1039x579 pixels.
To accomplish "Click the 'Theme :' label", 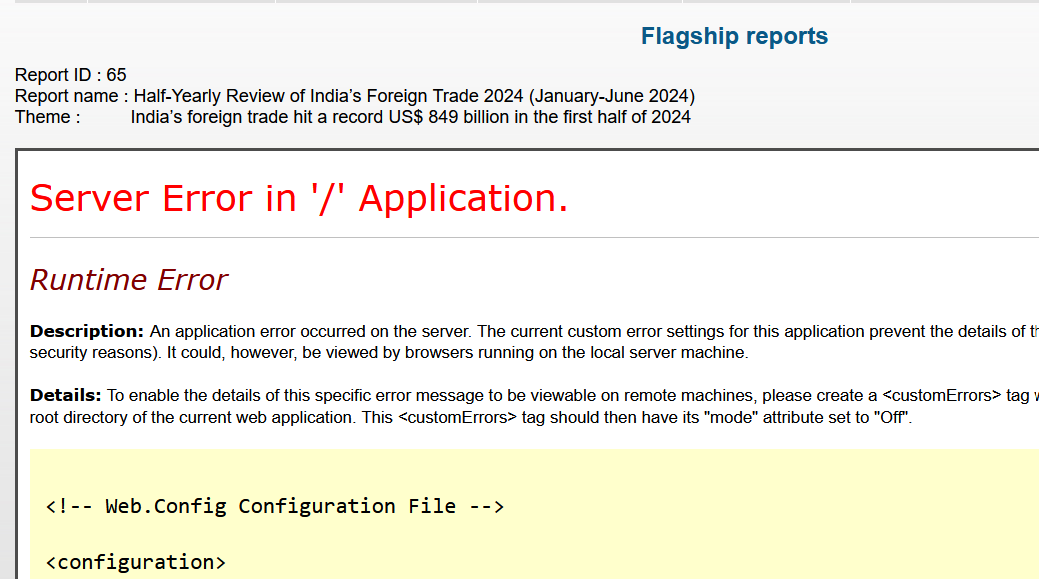I will pos(48,117).
